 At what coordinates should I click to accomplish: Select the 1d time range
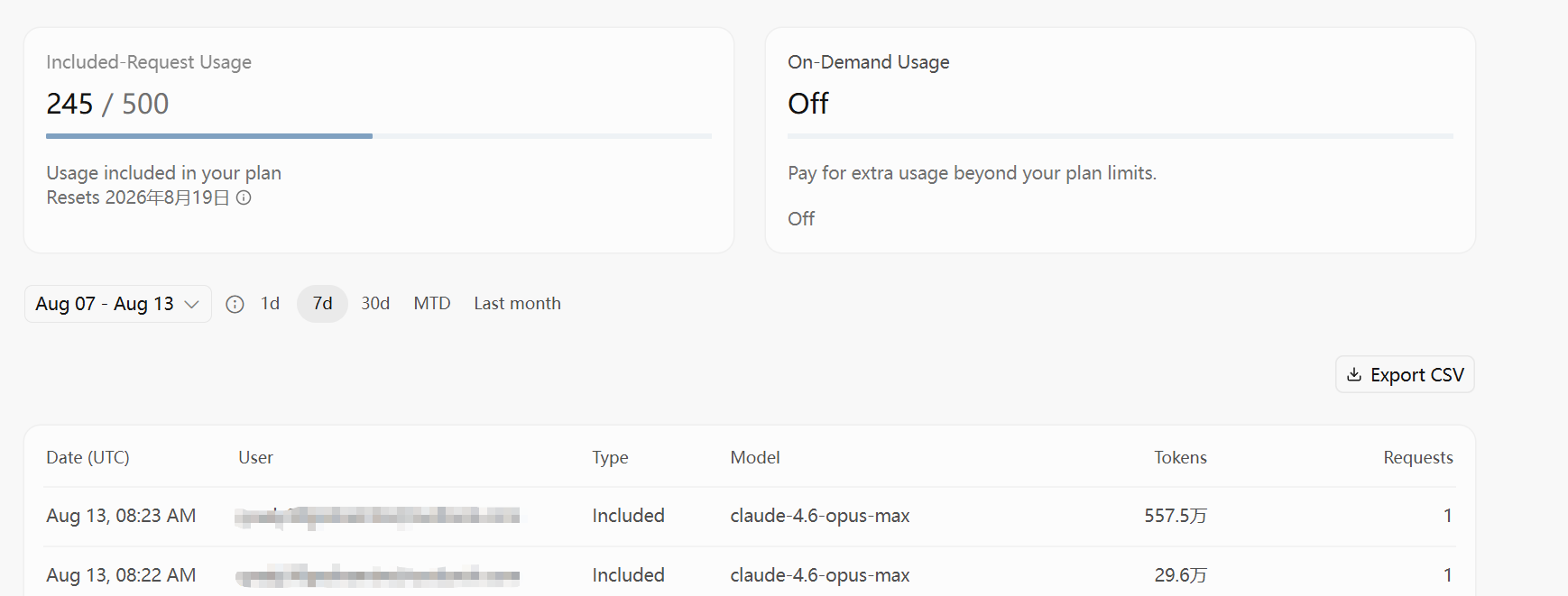270,304
